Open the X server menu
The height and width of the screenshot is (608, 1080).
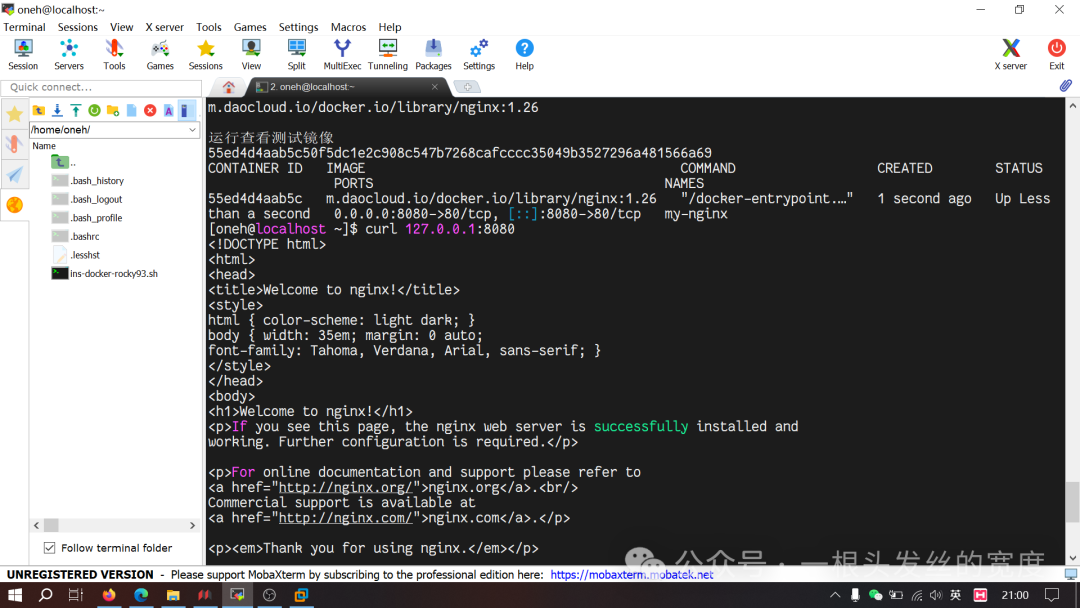164,27
